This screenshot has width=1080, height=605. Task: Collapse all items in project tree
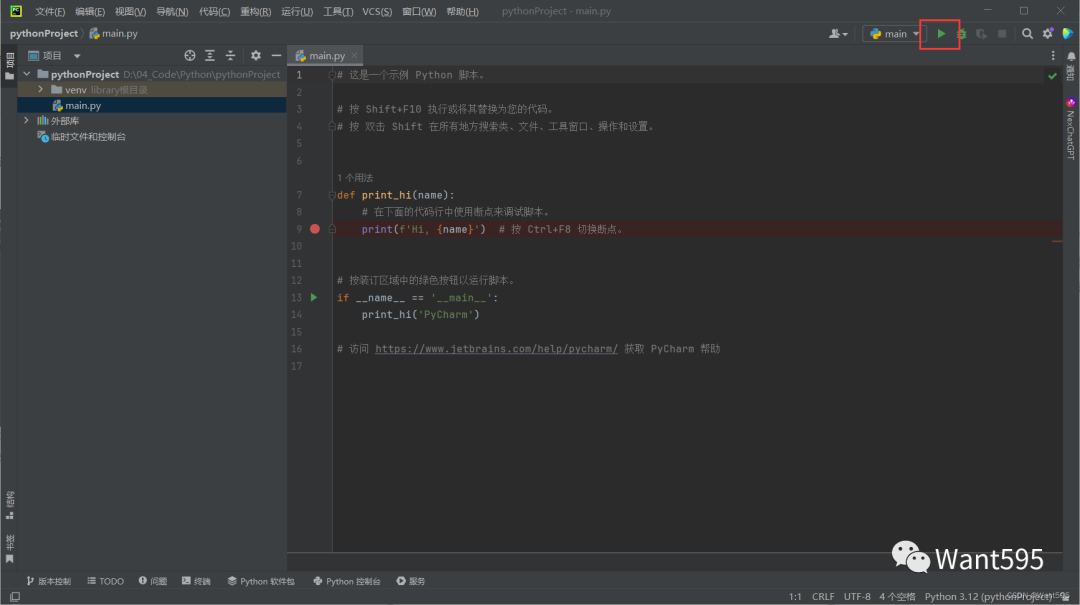(230, 56)
